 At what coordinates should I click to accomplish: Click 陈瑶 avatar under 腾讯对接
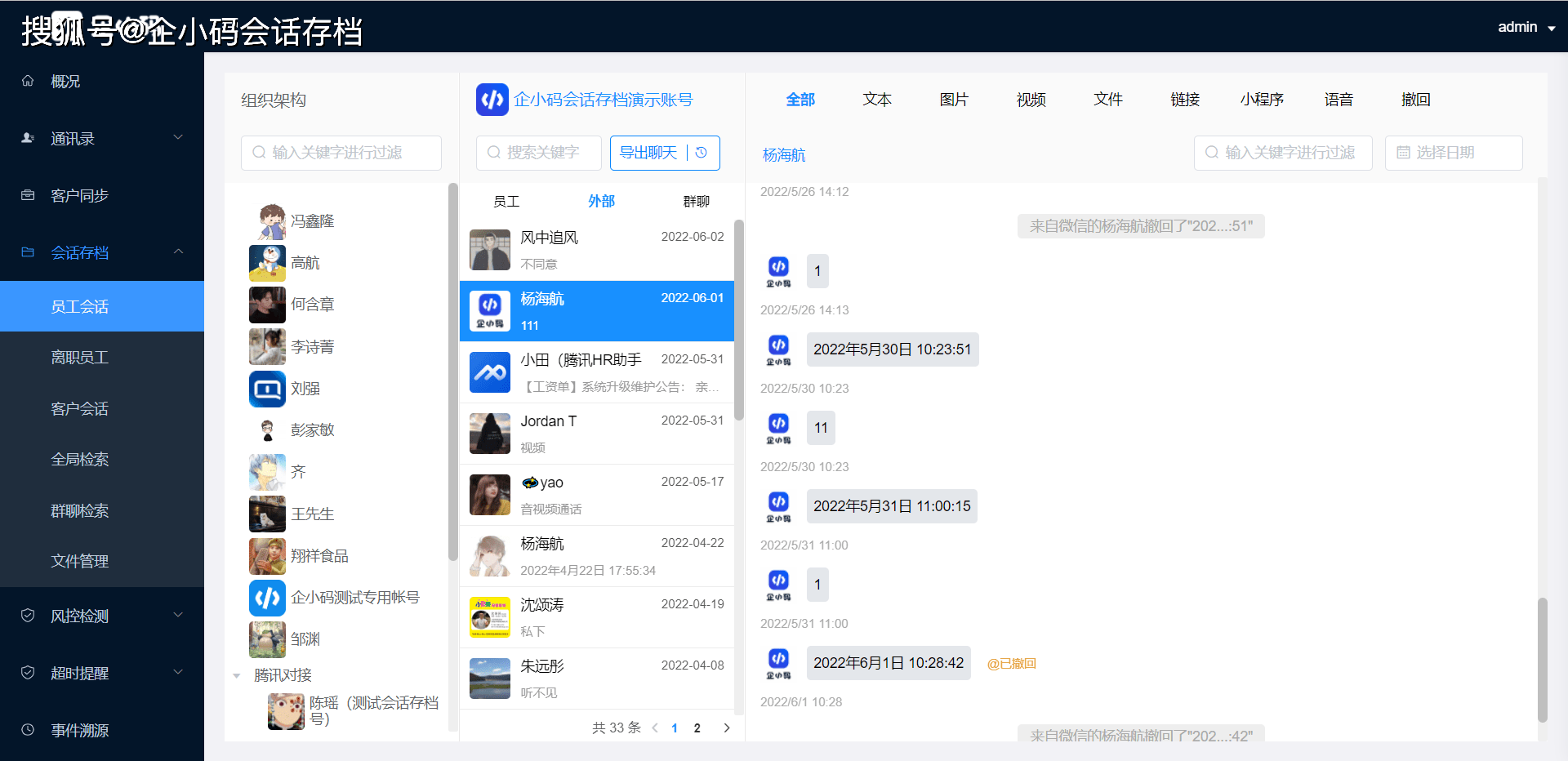click(x=286, y=711)
